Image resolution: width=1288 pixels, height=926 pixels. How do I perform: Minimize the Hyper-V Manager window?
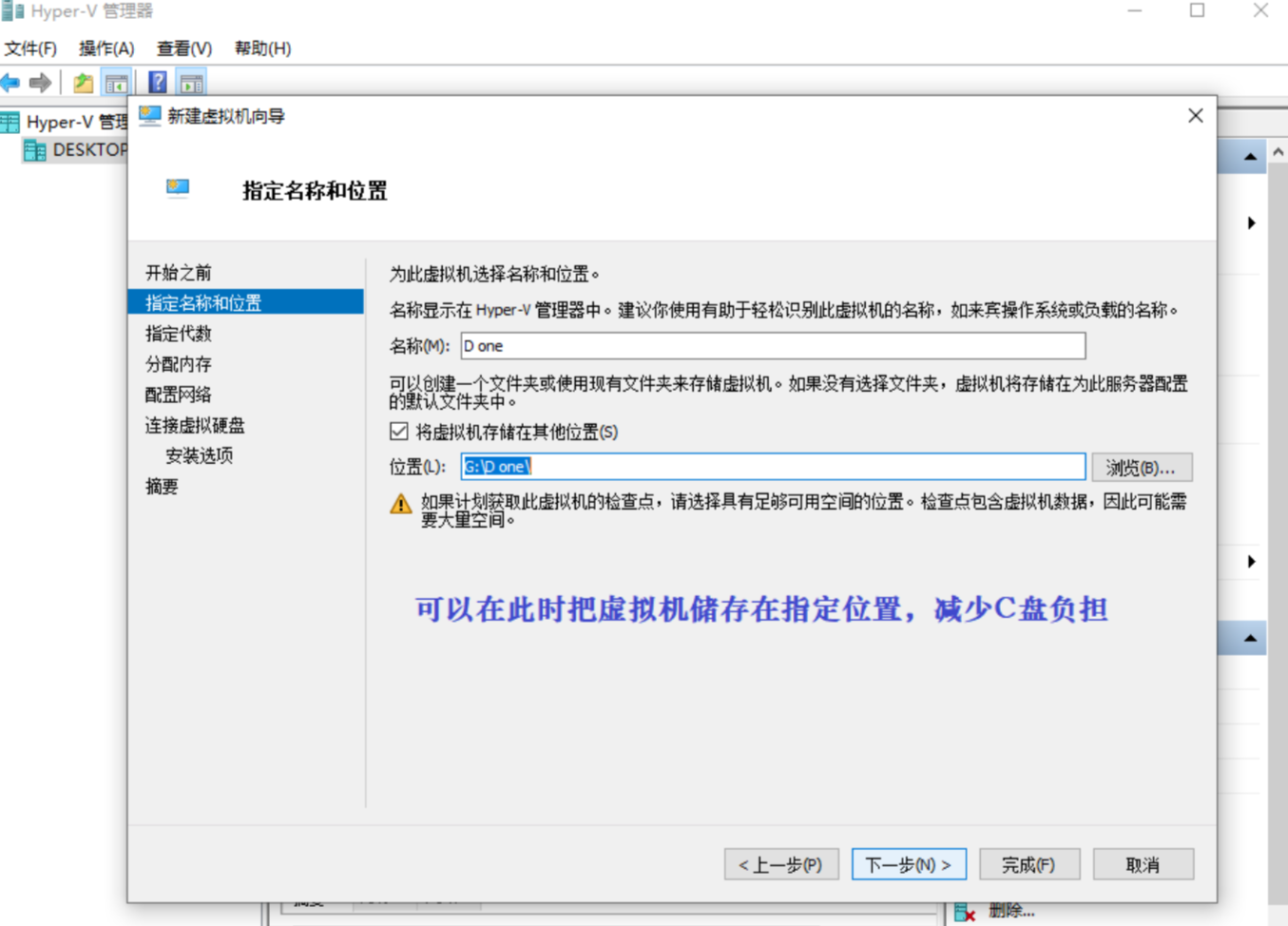coord(1135,10)
